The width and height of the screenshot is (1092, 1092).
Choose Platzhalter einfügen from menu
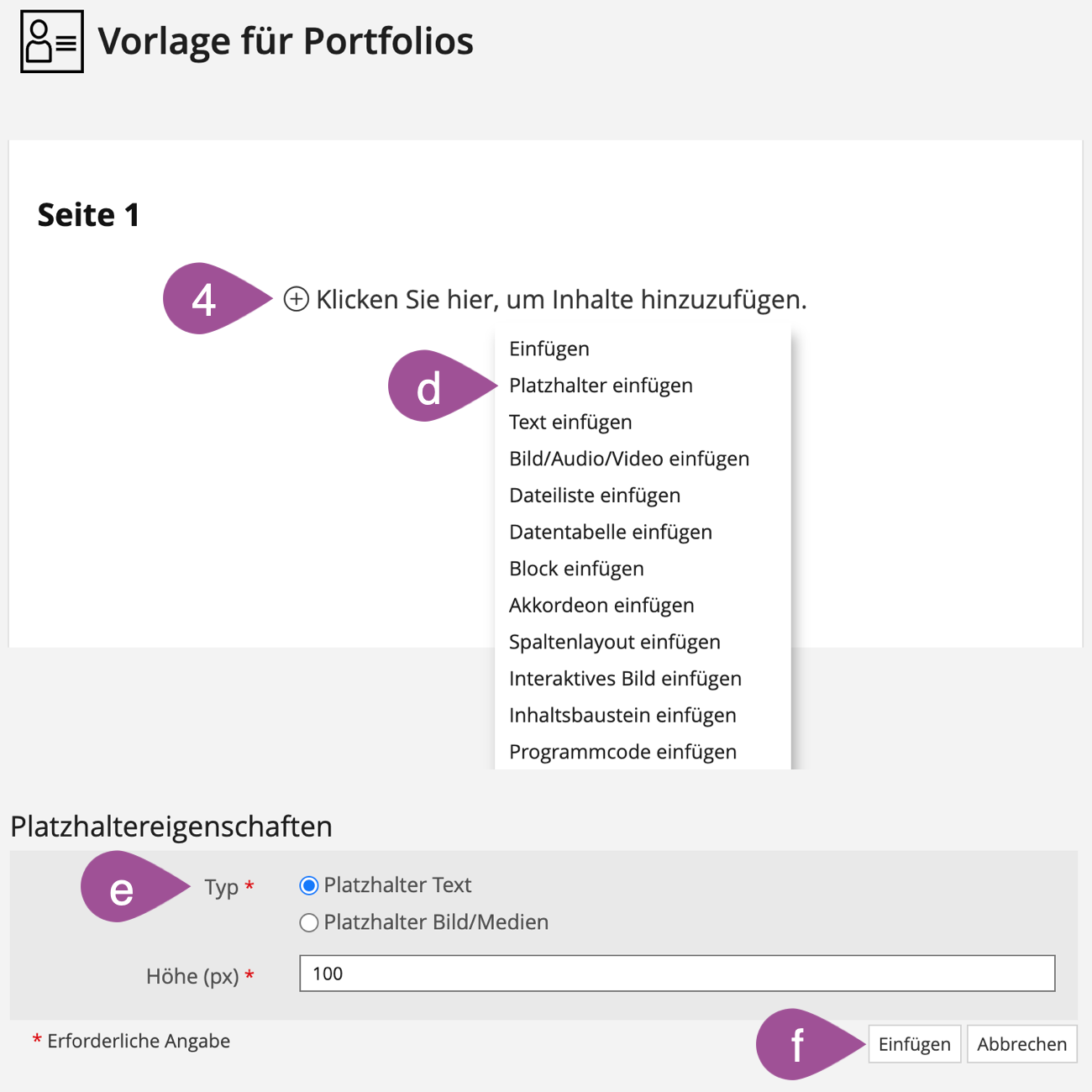click(x=601, y=386)
